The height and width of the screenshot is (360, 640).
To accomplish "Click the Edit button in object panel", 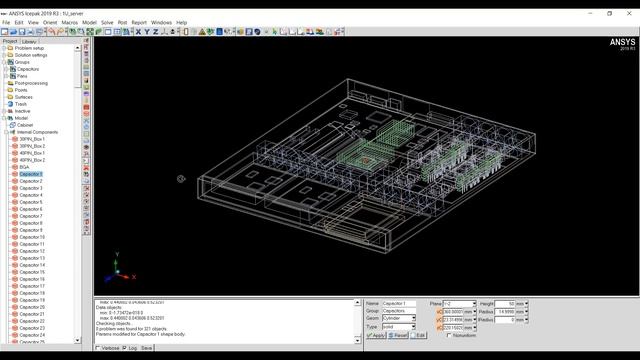I will pos(418,336).
